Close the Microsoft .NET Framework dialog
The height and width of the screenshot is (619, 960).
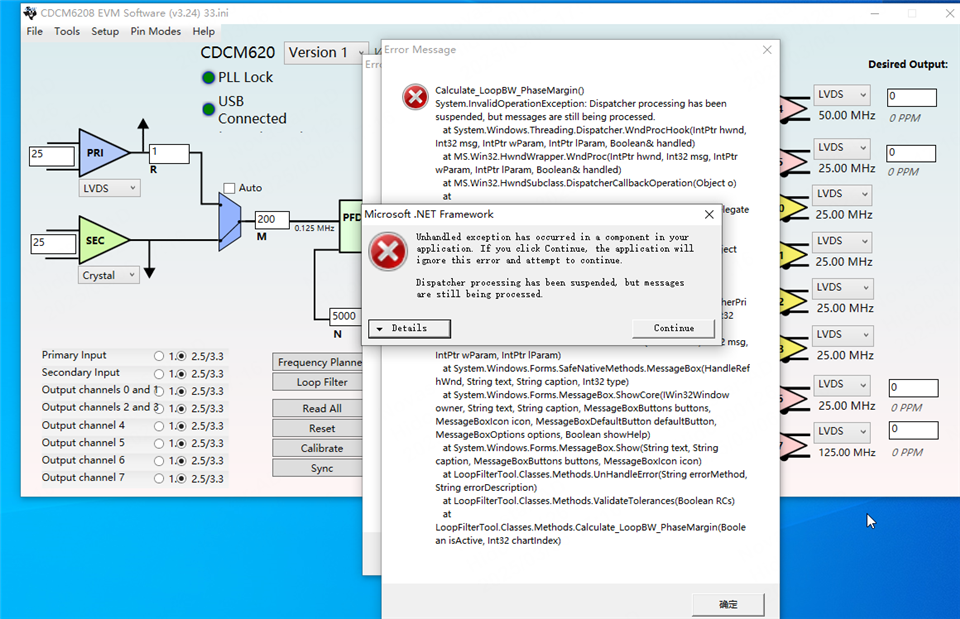[x=709, y=214]
